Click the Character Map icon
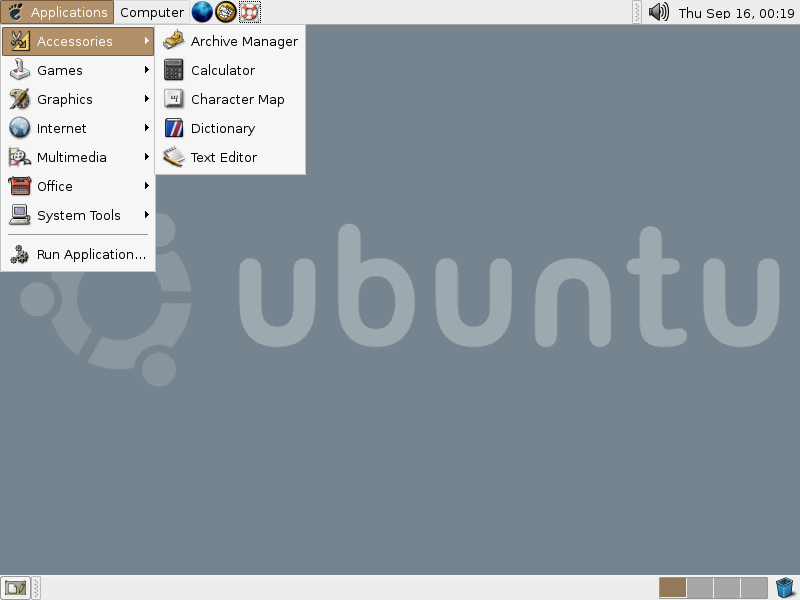 click(174, 99)
